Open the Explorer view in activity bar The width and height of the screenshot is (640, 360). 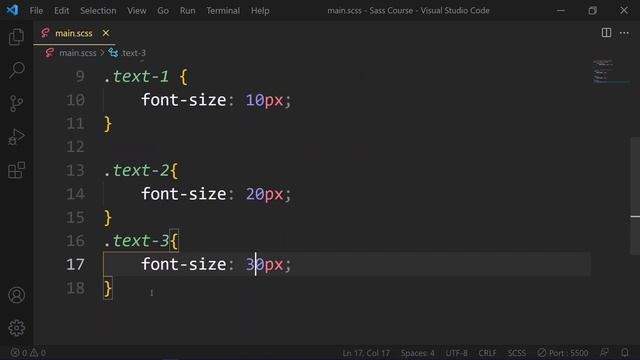click(x=16, y=37)
